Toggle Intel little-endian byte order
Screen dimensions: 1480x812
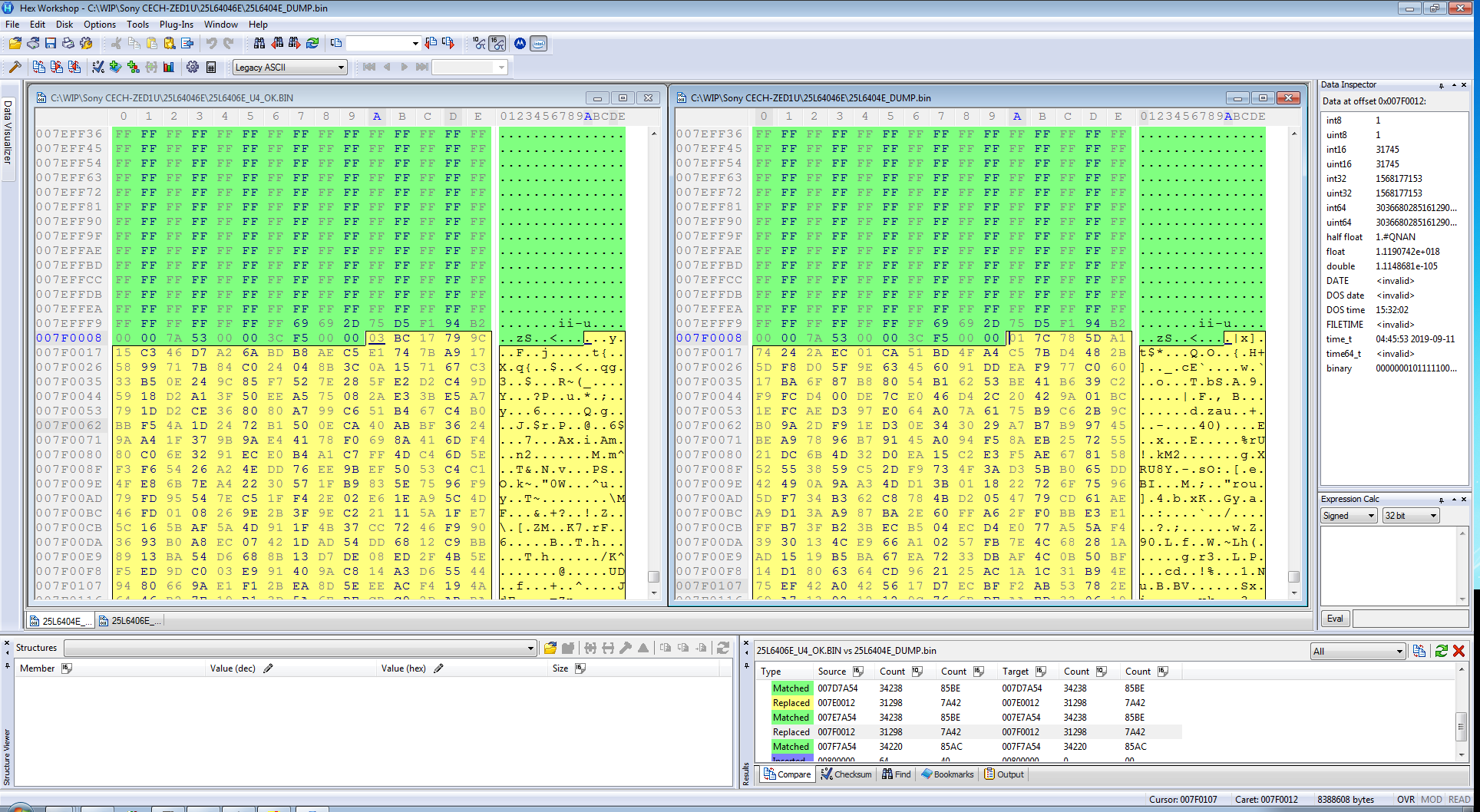tap(539, 44)
